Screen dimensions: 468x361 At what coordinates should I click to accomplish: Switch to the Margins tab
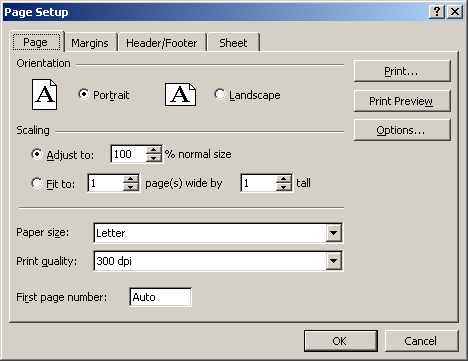pos(90,43)
